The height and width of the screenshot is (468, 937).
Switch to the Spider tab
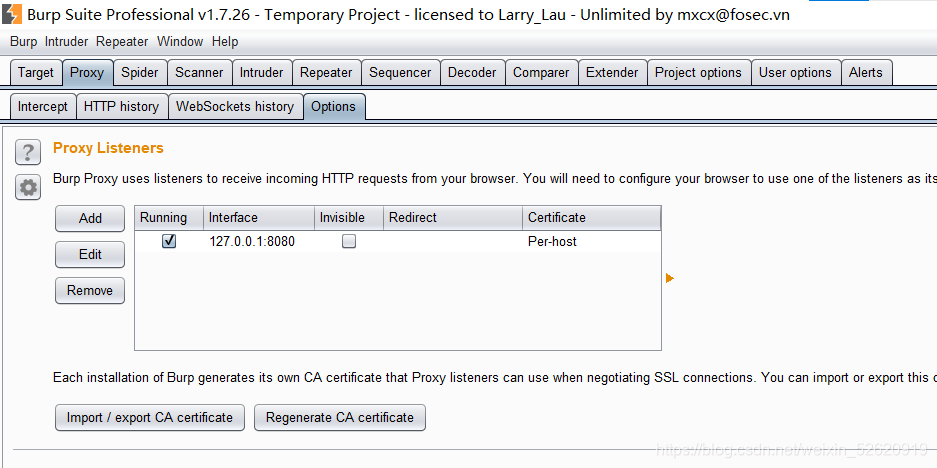(x=140, y=72)
